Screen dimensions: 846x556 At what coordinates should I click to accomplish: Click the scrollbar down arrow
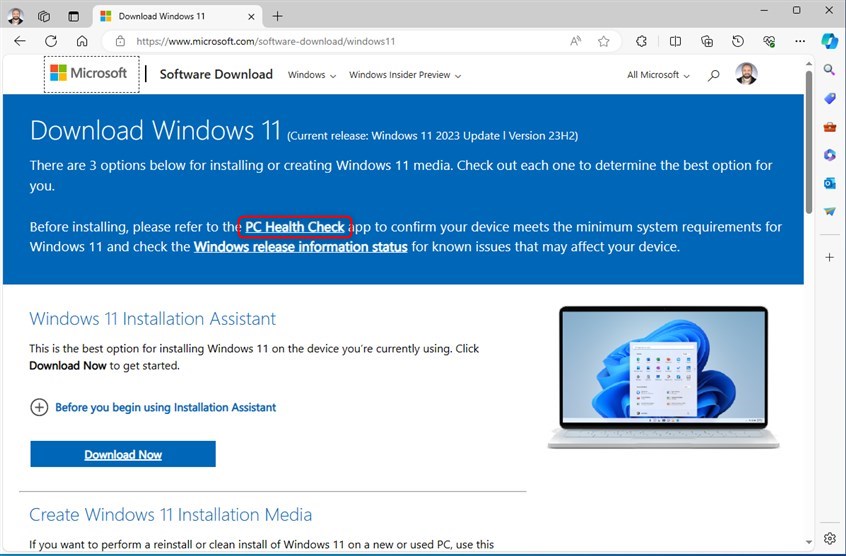808,542
